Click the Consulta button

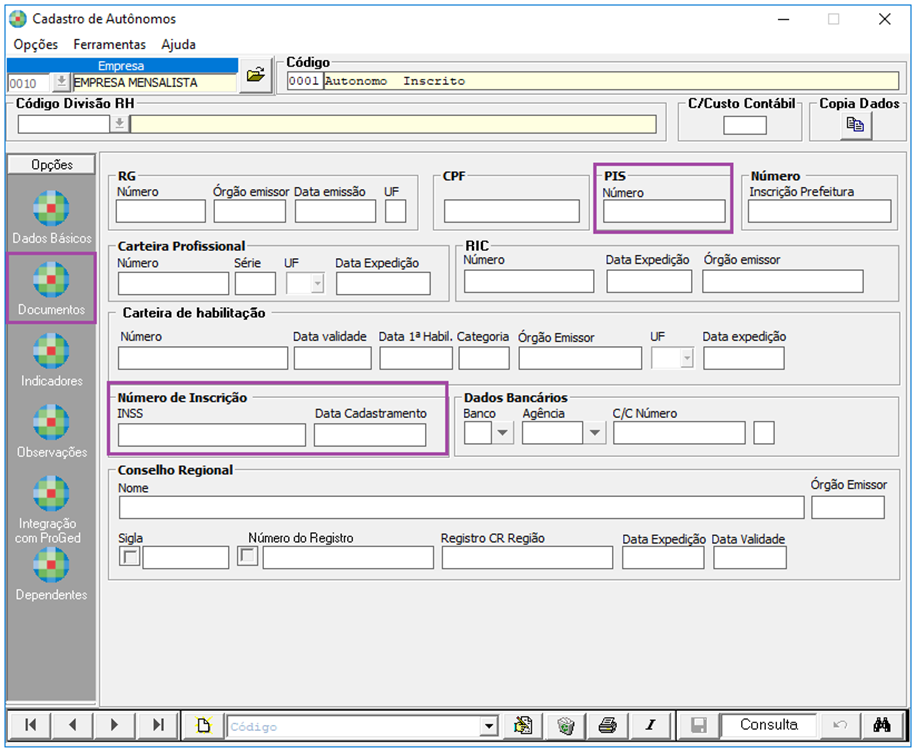click(768, 725)
